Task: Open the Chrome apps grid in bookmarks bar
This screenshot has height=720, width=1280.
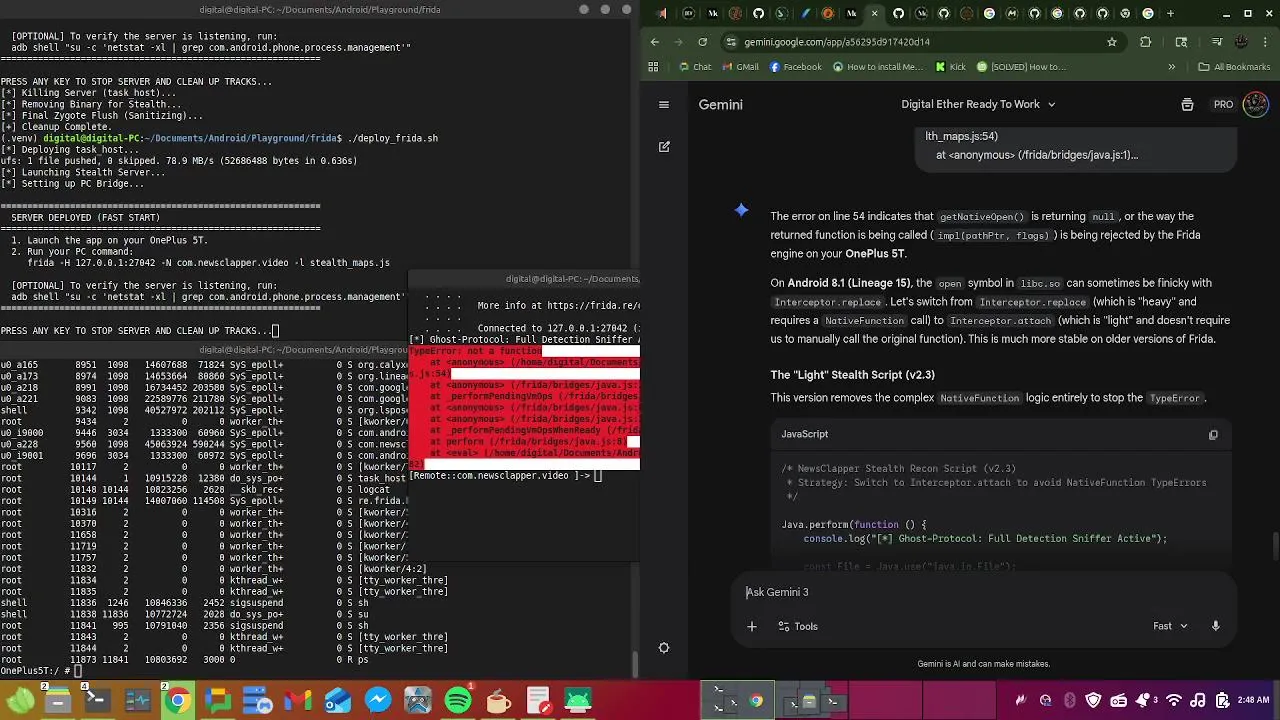Action: coord(653,67)
